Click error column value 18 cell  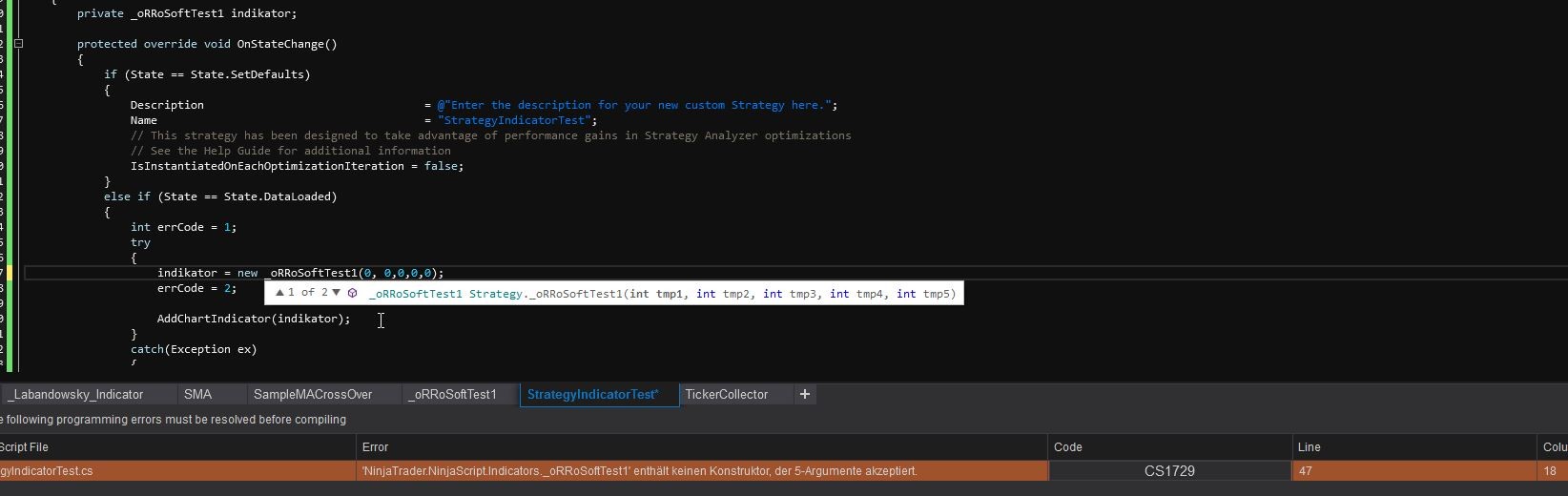[x=1553, y=471]
